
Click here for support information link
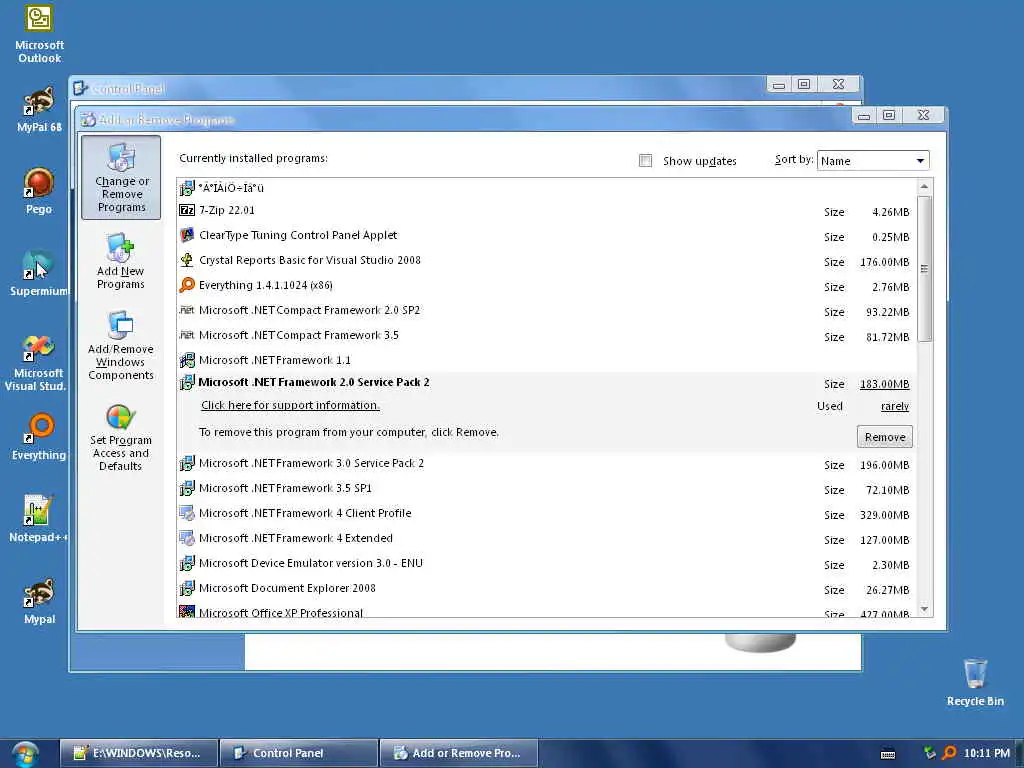point(290,405)
